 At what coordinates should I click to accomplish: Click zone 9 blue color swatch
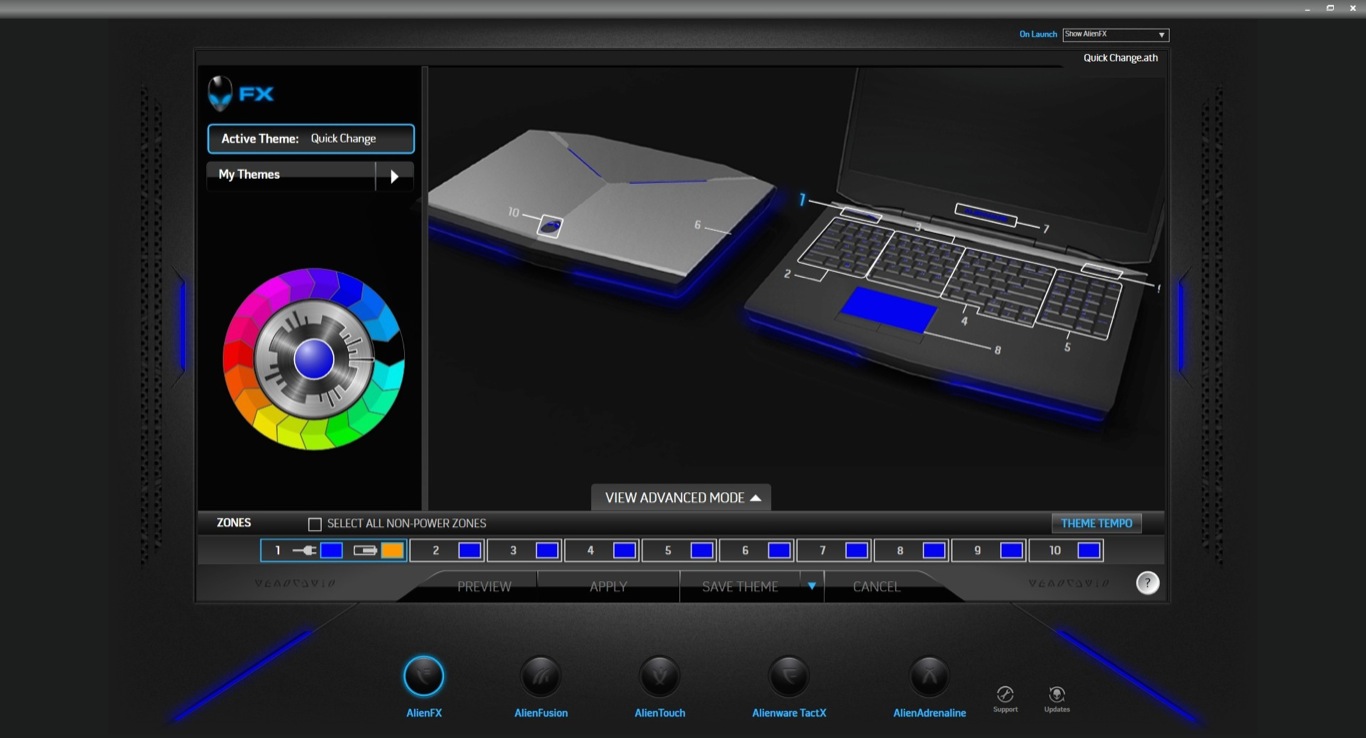(x=1012, y=551)
